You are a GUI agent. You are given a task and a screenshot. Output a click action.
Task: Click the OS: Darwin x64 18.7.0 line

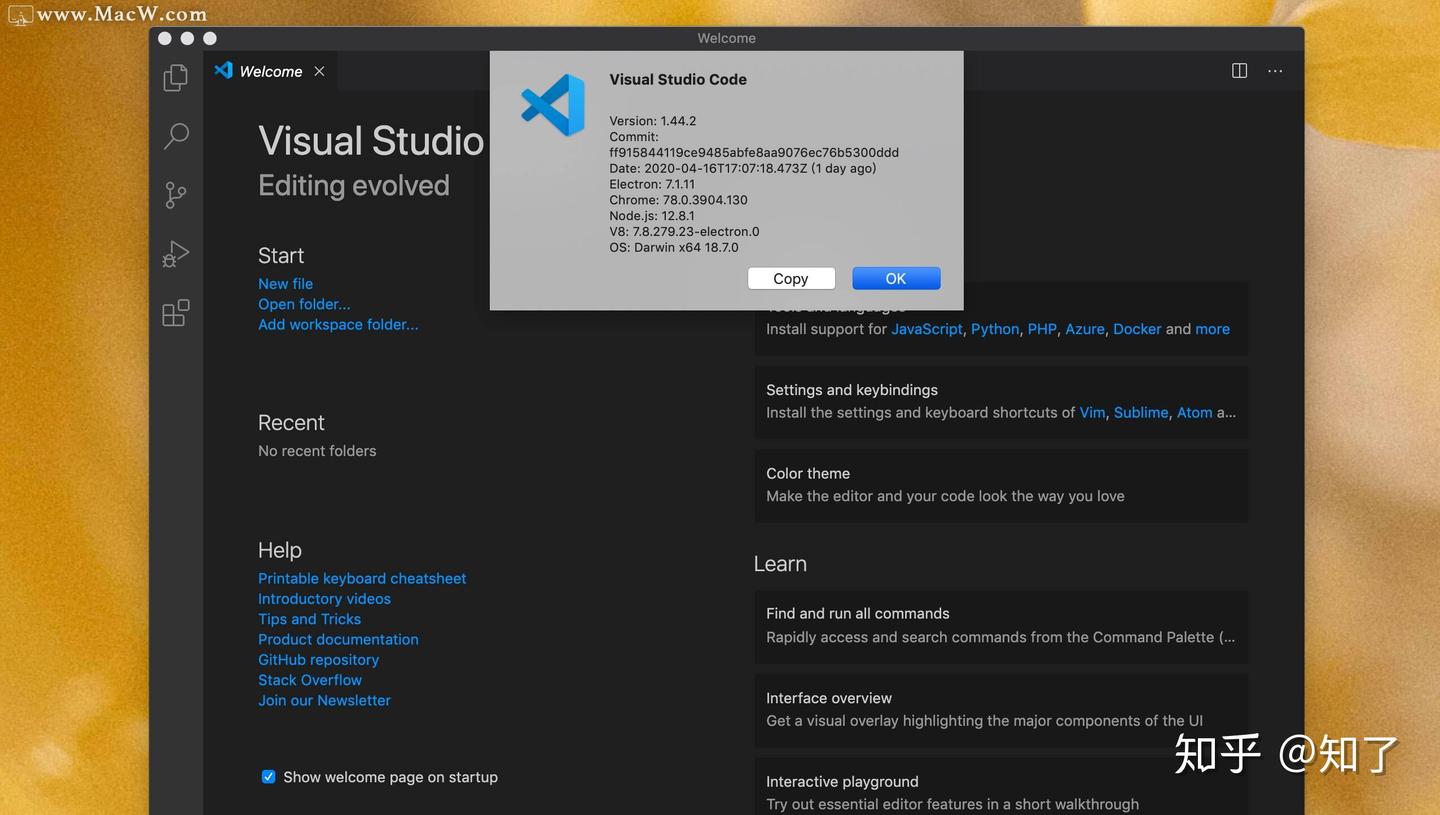point(674,247)
